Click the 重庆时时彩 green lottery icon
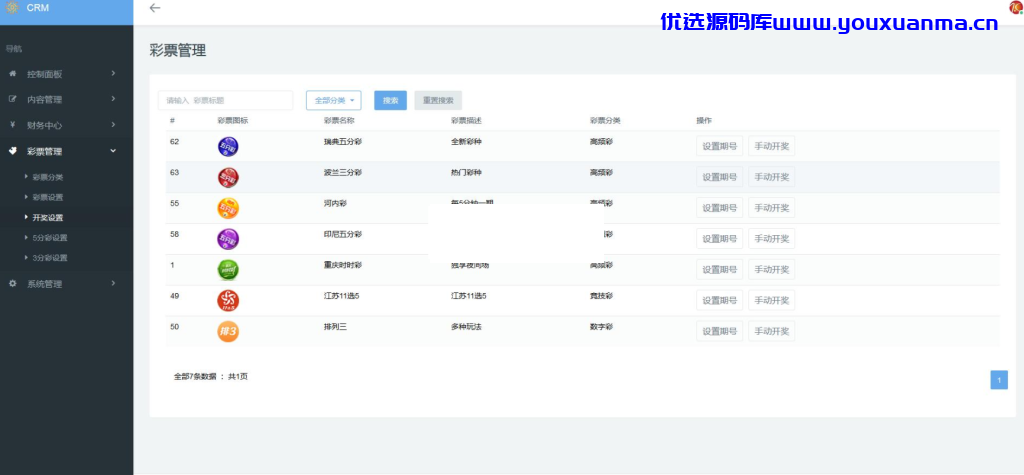Viewport: 1024px width, 475px height. pos(228,270)
